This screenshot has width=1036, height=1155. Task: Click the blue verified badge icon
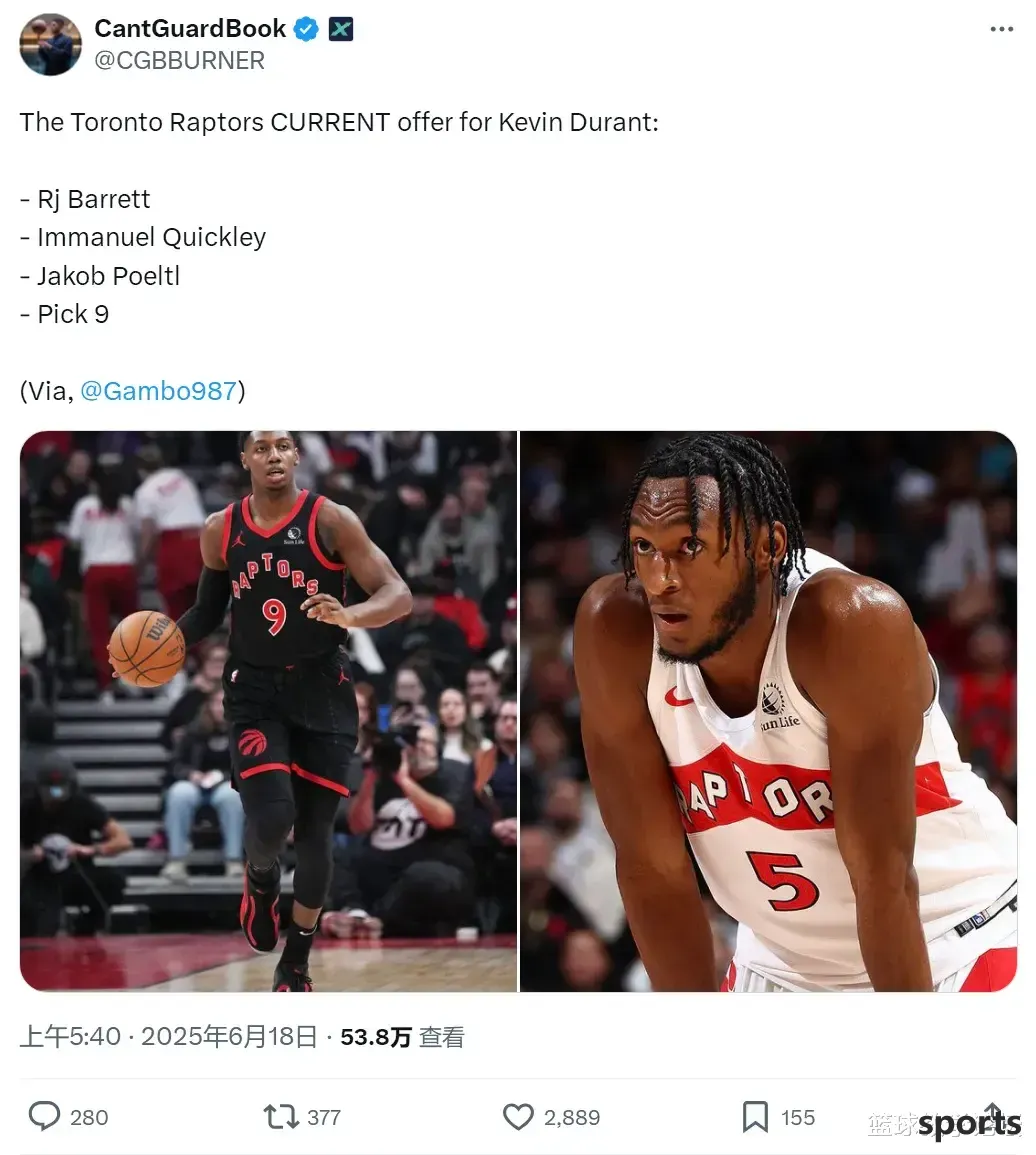[306, 29]
